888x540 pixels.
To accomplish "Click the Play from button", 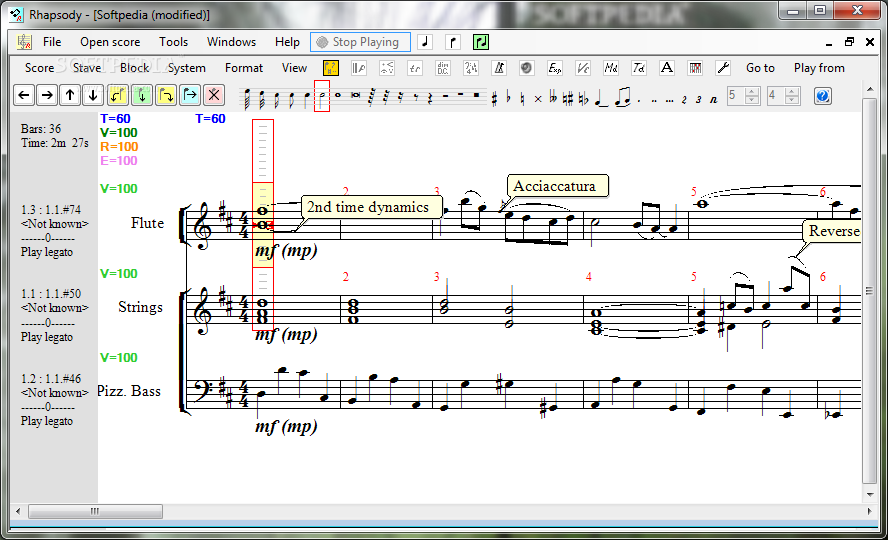I will click(819, 68).
